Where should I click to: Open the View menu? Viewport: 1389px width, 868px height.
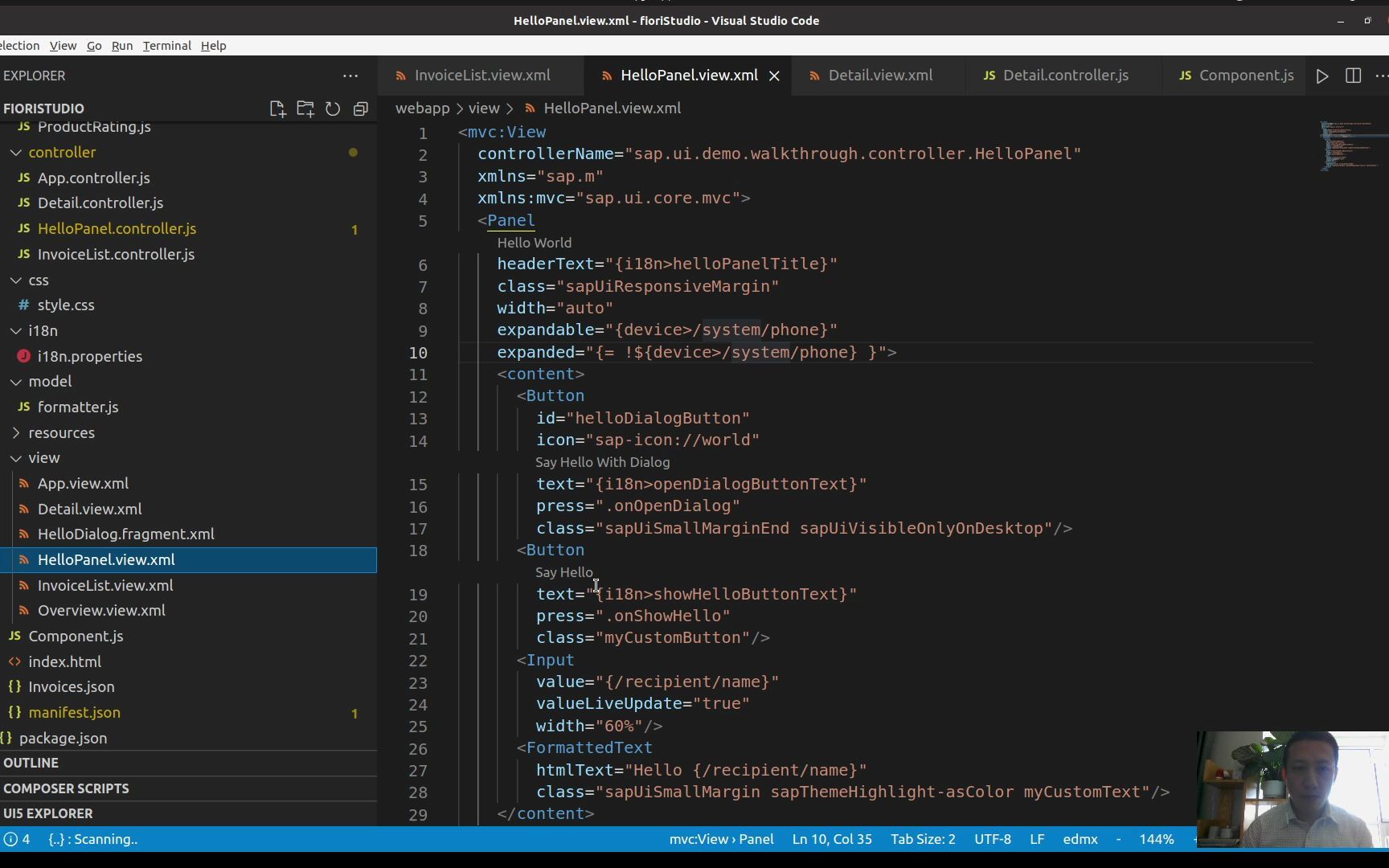click(x=63, y=46)
